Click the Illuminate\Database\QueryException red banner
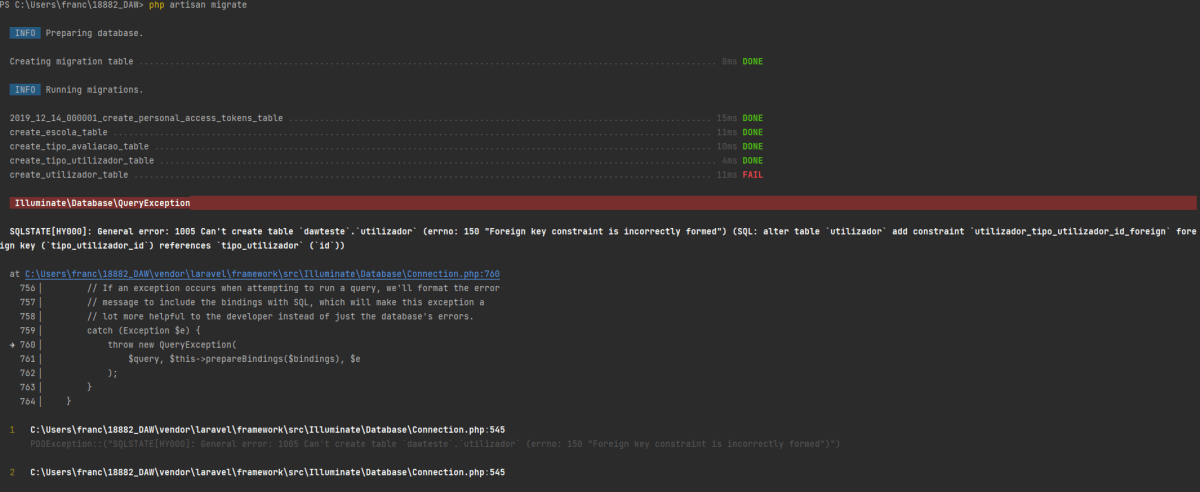The width and height of the screenshot is (1200, 492). pyautogui.click(x=604, y=203)
